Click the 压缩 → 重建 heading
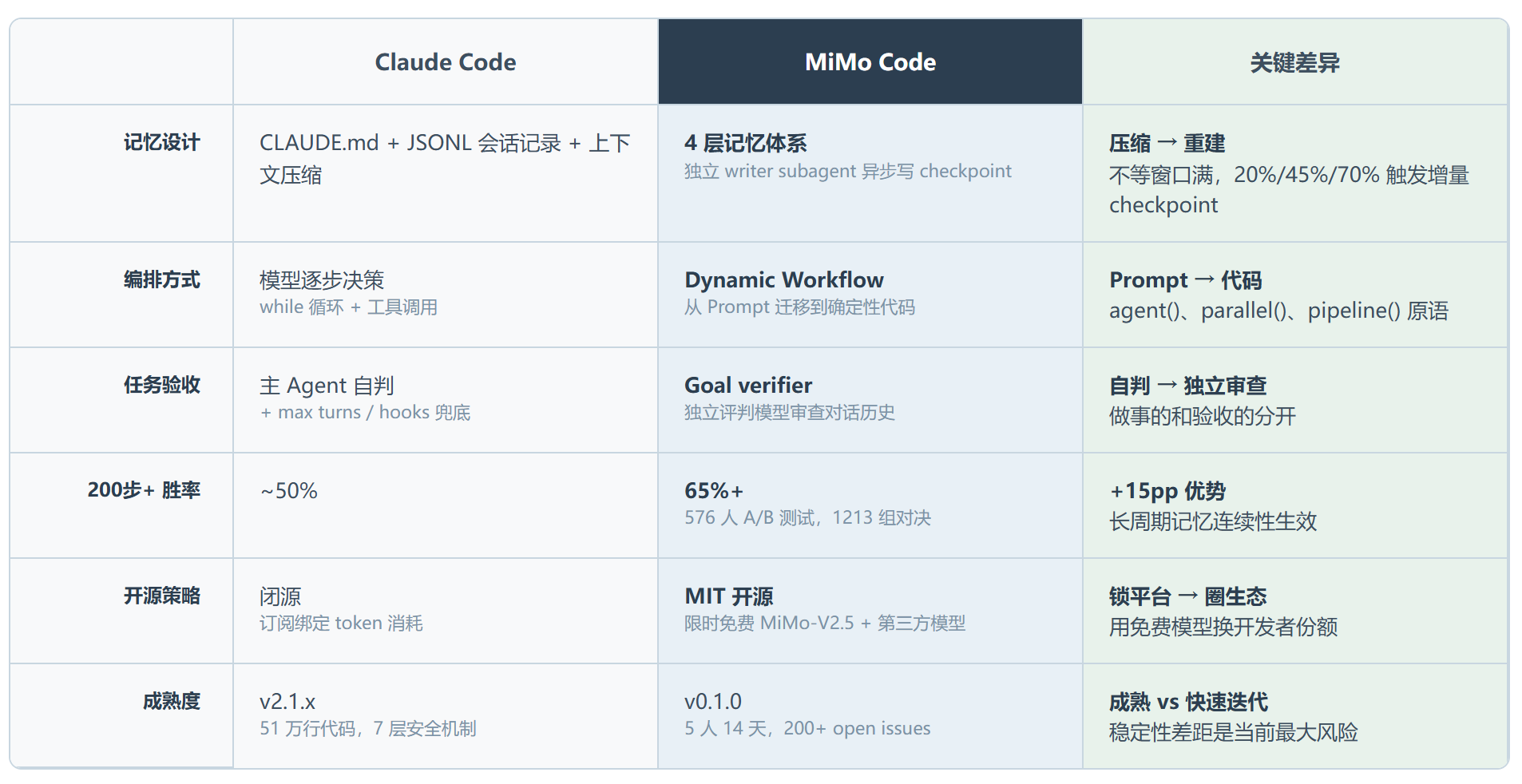 1167,143
